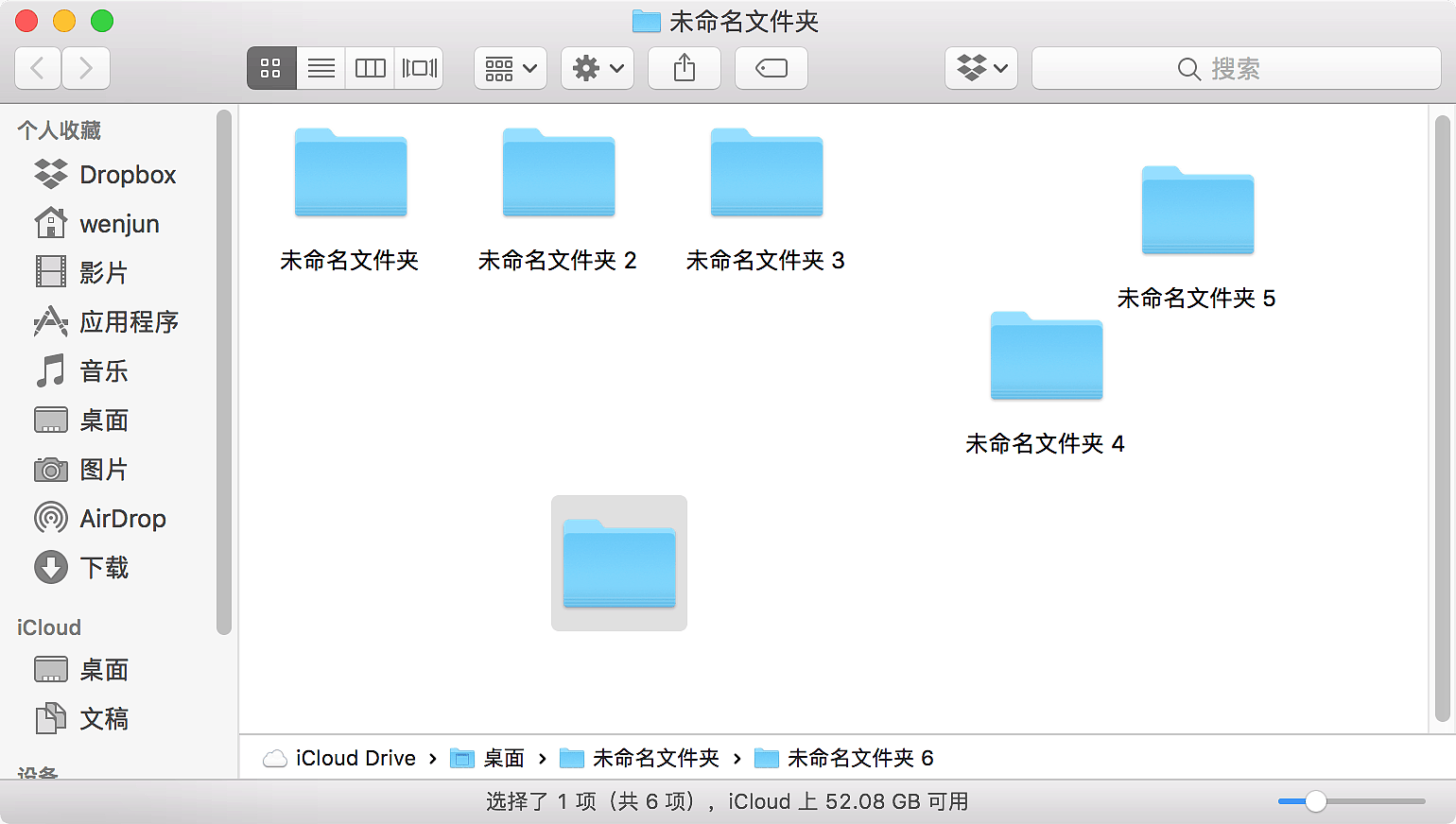Open the arrange-by grouping dropdown

511,68
